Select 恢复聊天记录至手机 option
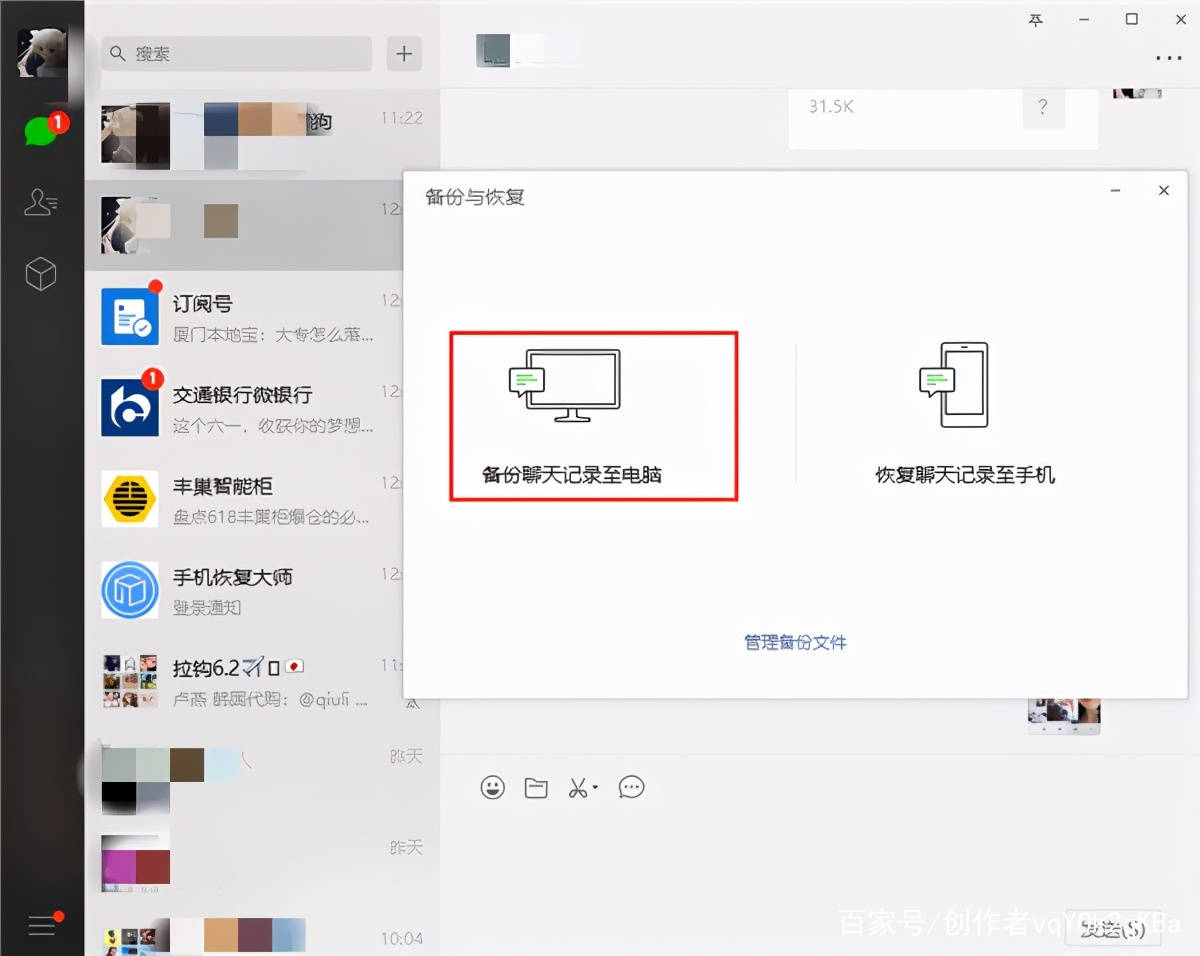The image size is (1200, 956). pos(964,416)
